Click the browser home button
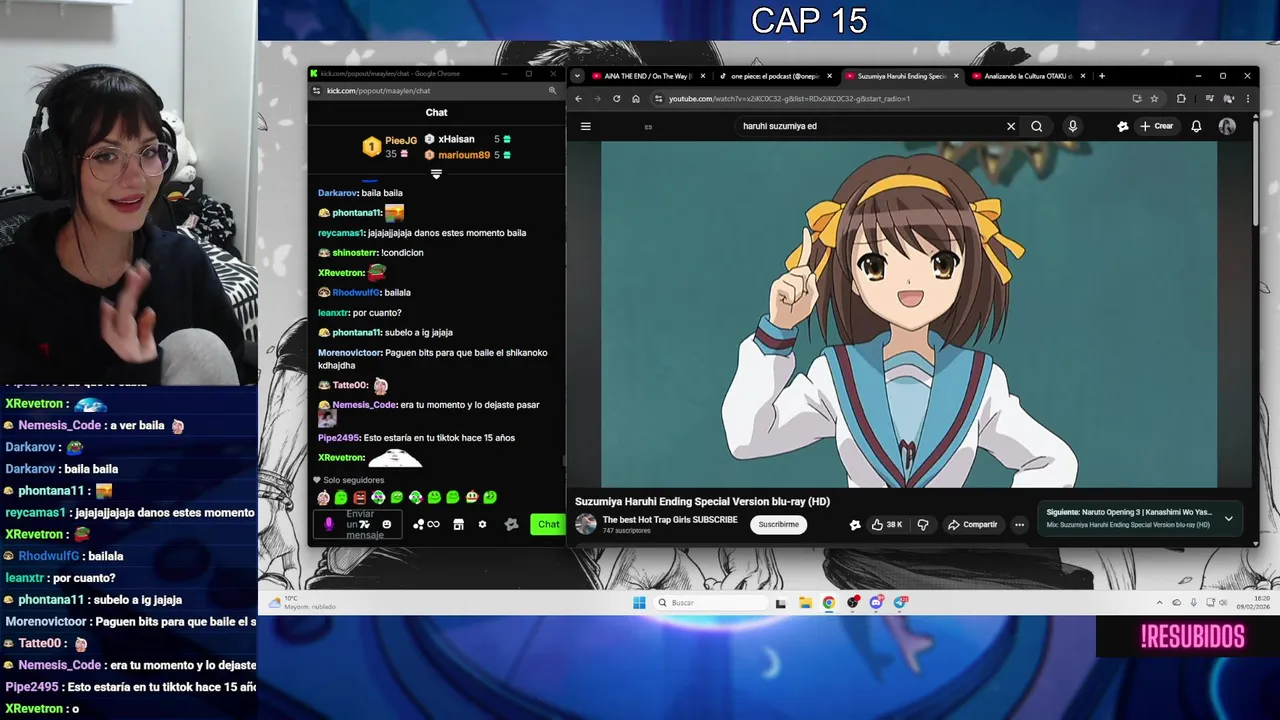 635,99
